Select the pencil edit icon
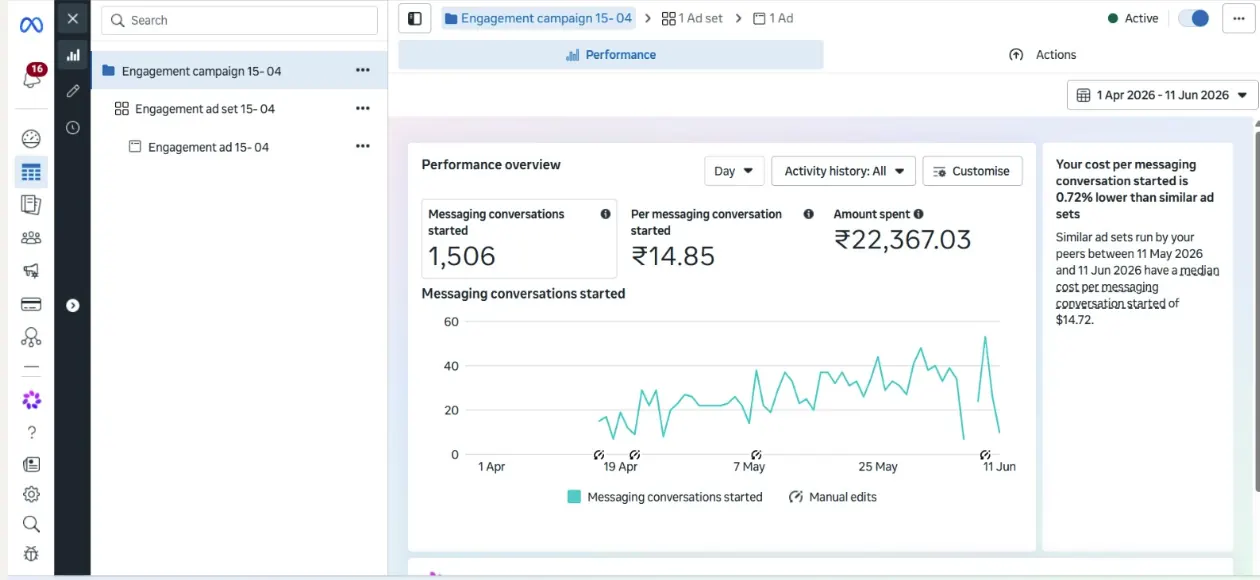1260x580 pixels. tap(73, 91)
